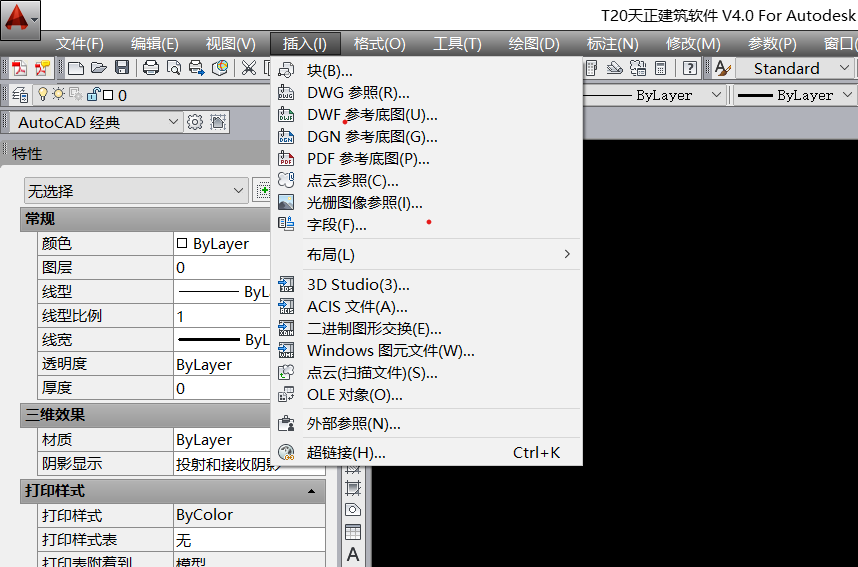Choose DWF 参考底图(U)... menu entry
This screenshot has width=858, height=567.
tap(427, 115)
